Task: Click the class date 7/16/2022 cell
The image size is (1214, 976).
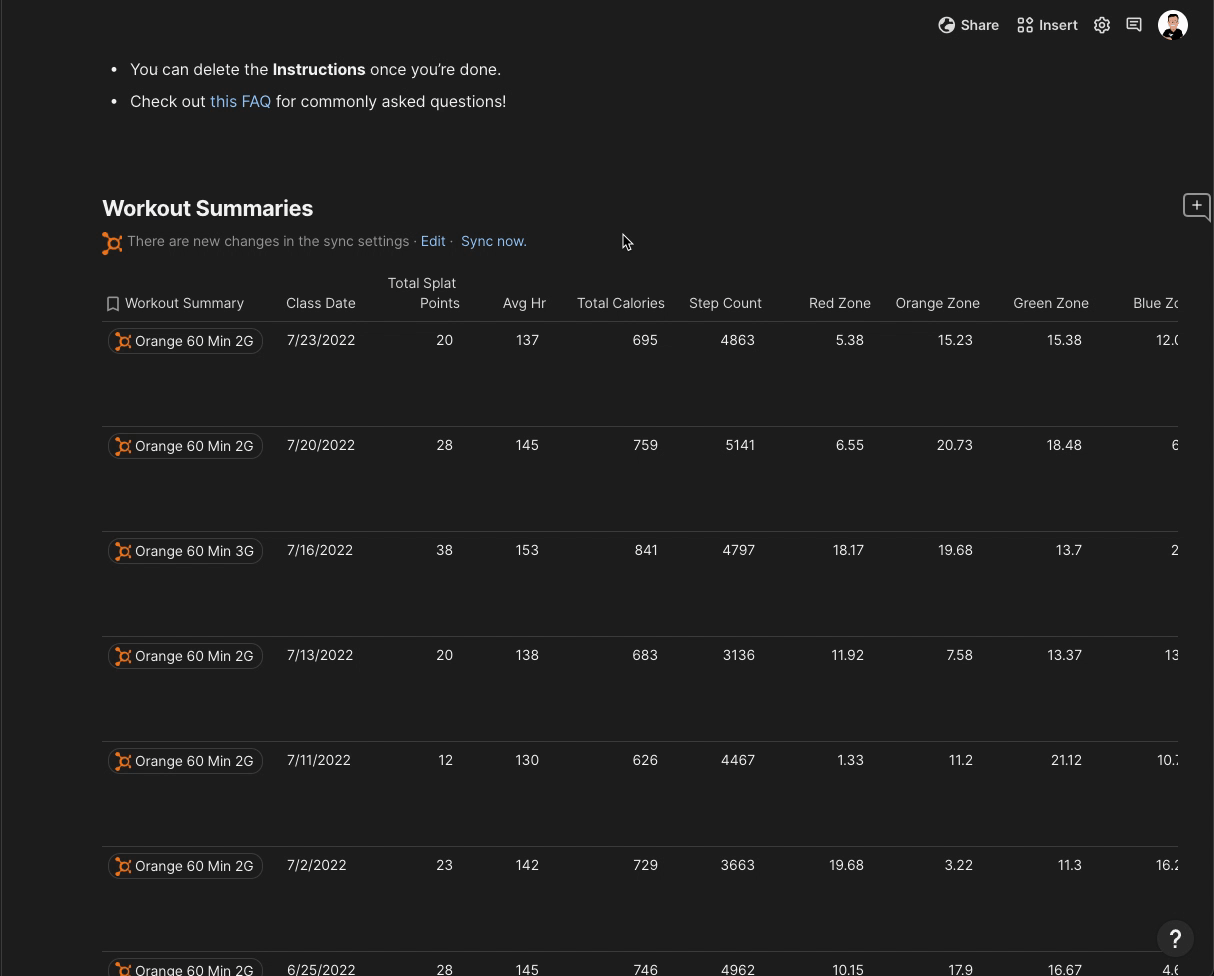Action: point(320,550)
